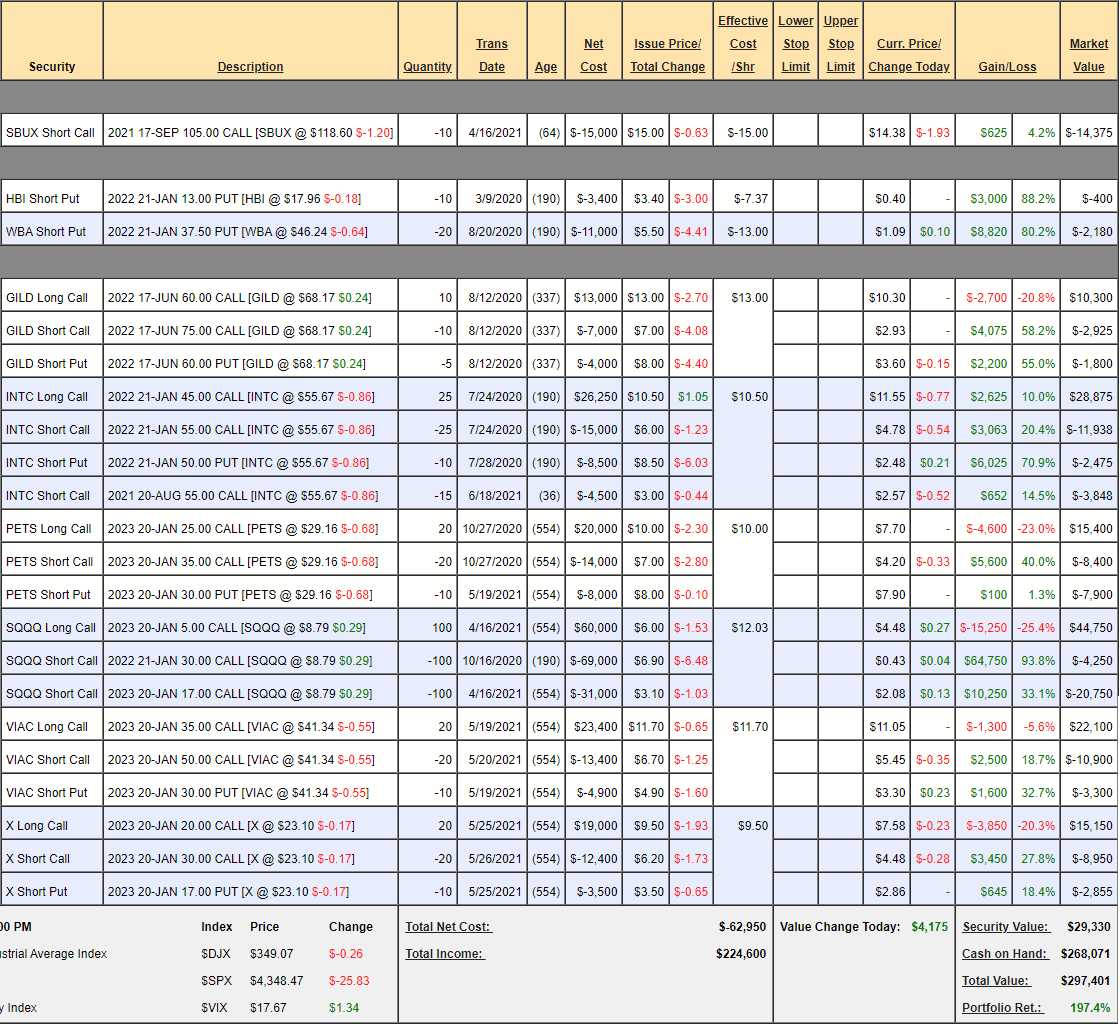
Task: Select the GILD Long Call description cell
Action: pyautogui.click(x=250, y=297)
